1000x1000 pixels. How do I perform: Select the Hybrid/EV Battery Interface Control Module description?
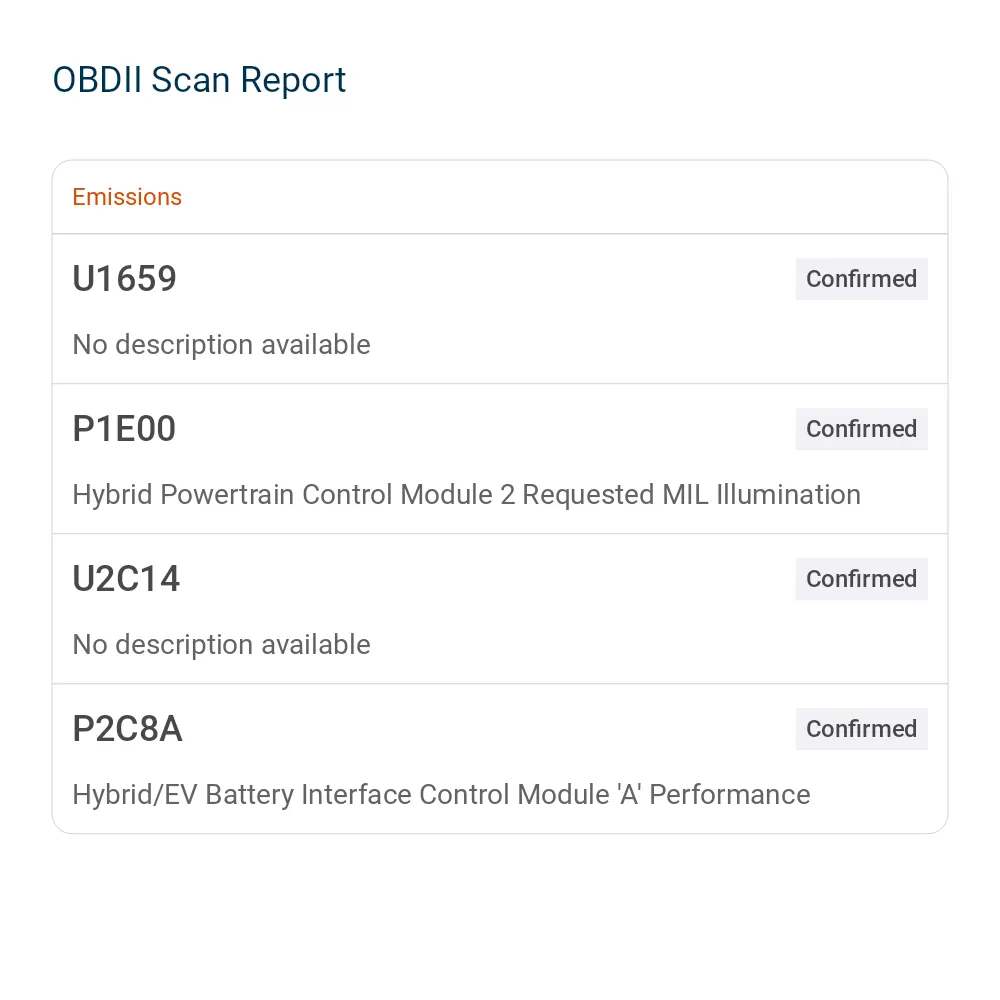441,795
